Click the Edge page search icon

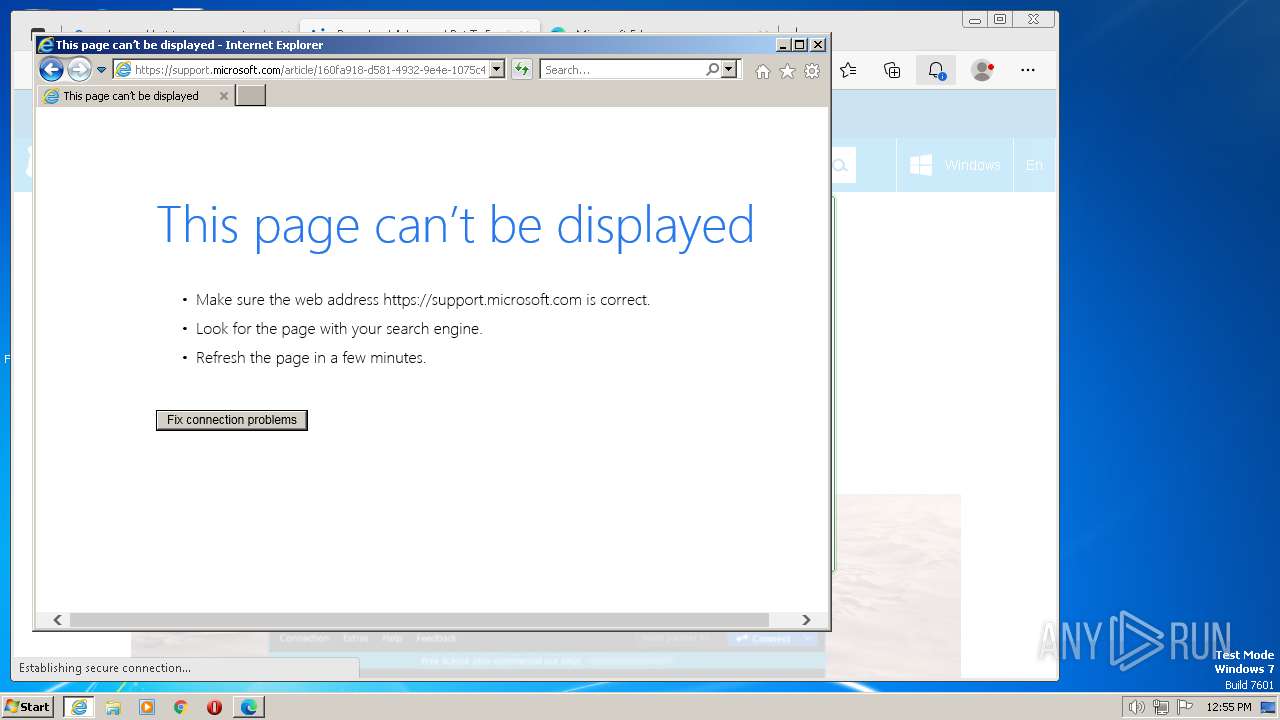[841, 165]
